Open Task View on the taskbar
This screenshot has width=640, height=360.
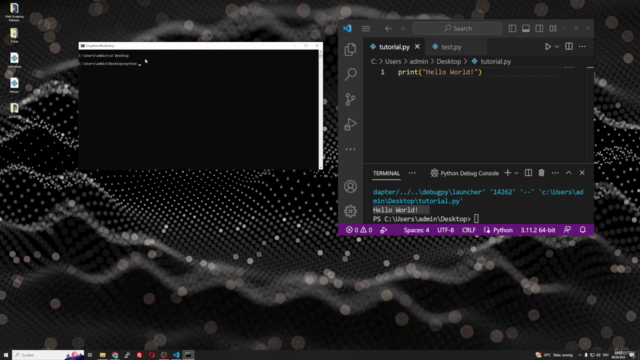tap(90, 355)
